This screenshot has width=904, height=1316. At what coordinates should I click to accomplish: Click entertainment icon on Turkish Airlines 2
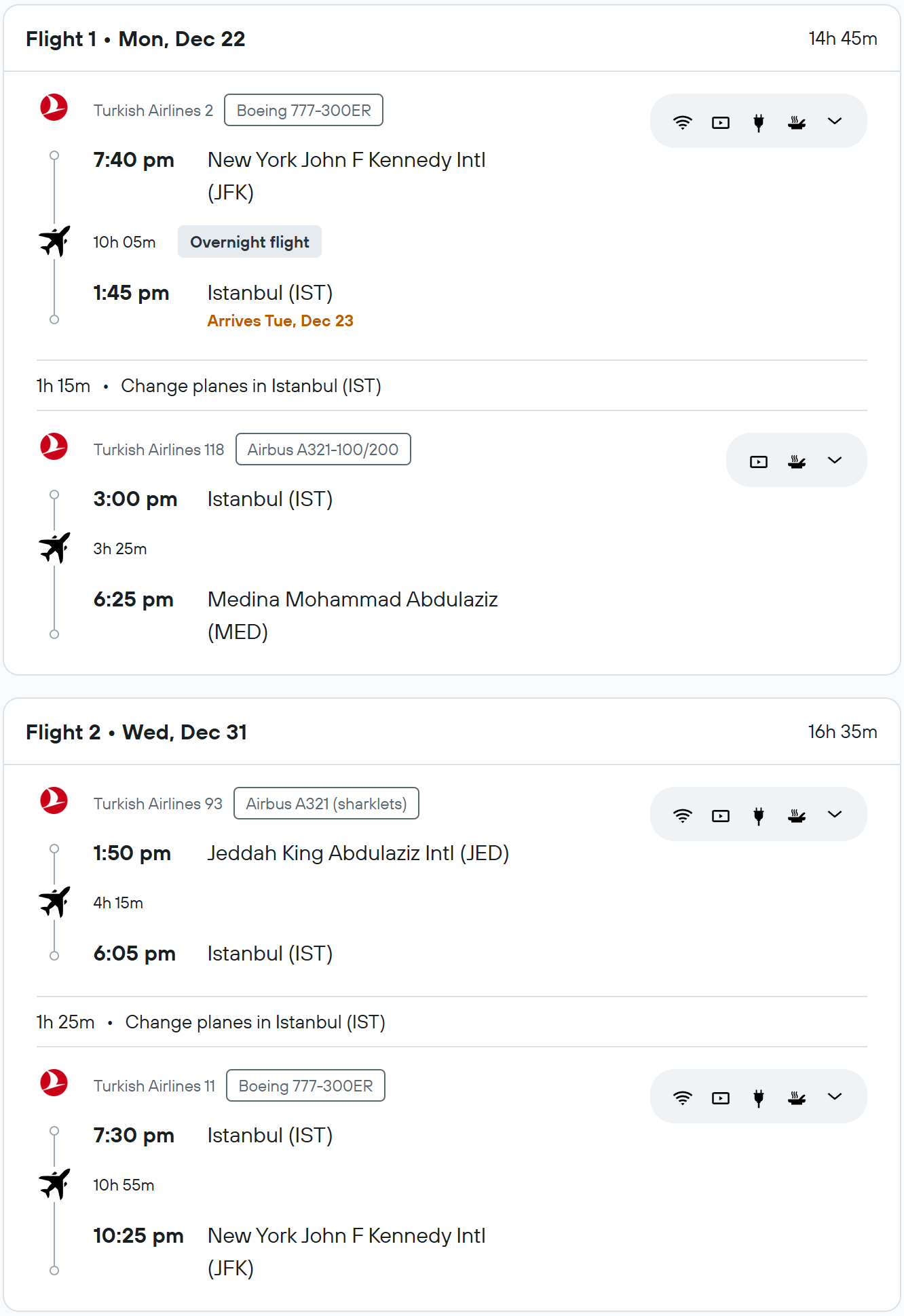click(x=720, y=122)
